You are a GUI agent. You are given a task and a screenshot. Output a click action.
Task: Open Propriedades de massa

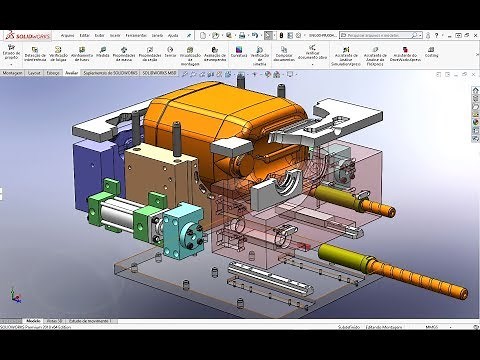pyautogui.click(x=124, y=54)
